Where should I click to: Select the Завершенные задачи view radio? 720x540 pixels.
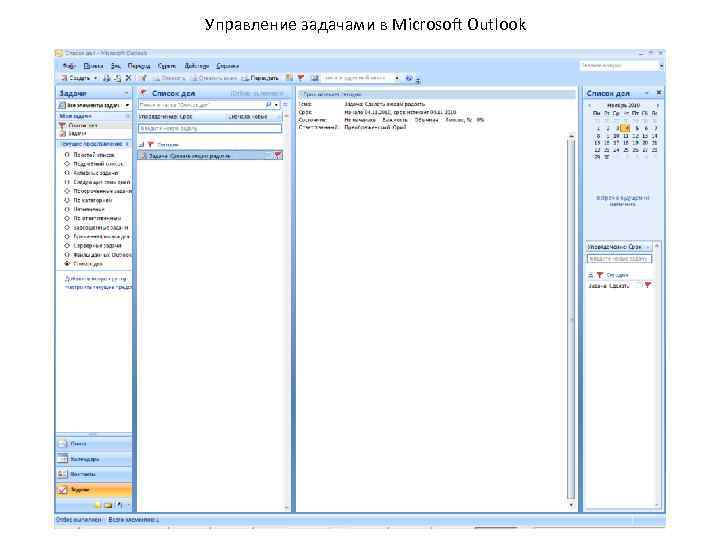pos(67,228)
